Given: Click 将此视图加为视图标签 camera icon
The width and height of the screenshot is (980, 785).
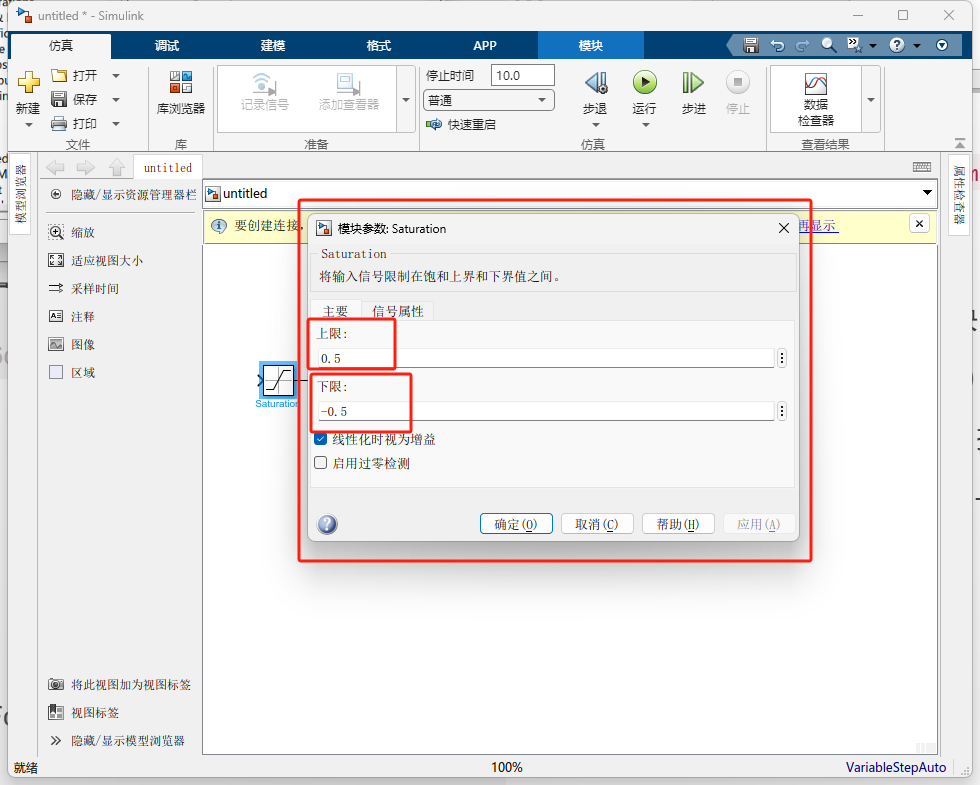Looking at the screenshot, I should pos(56,684).
